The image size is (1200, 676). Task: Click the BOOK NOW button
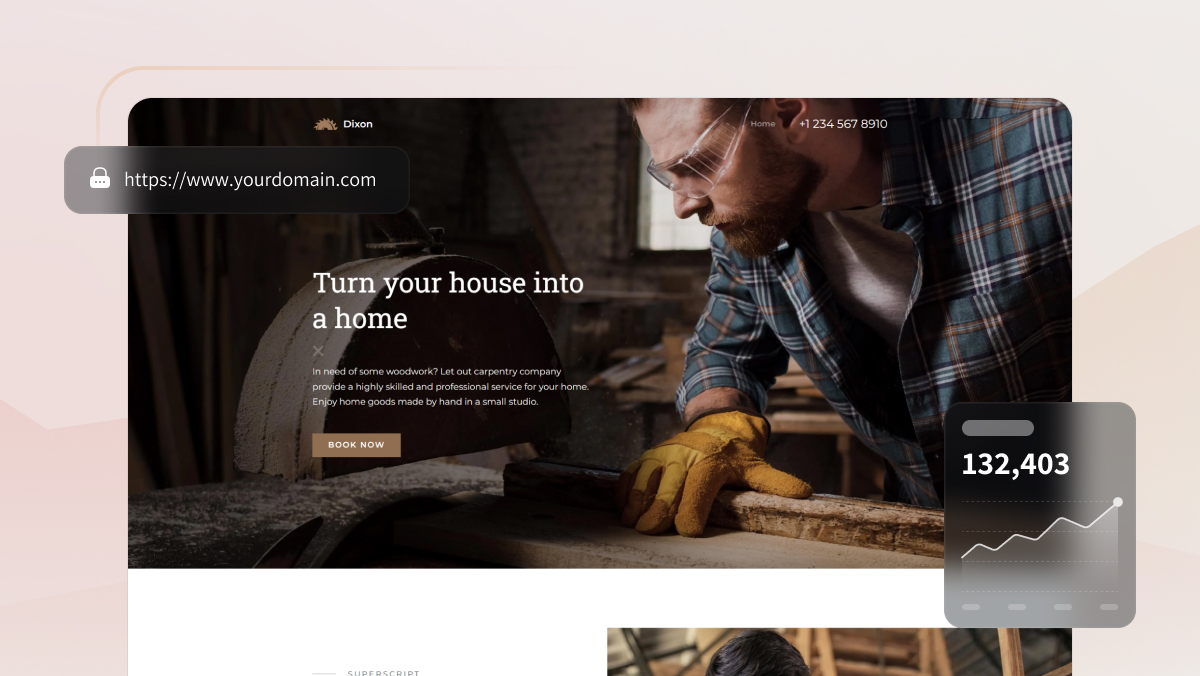point(356,445)
